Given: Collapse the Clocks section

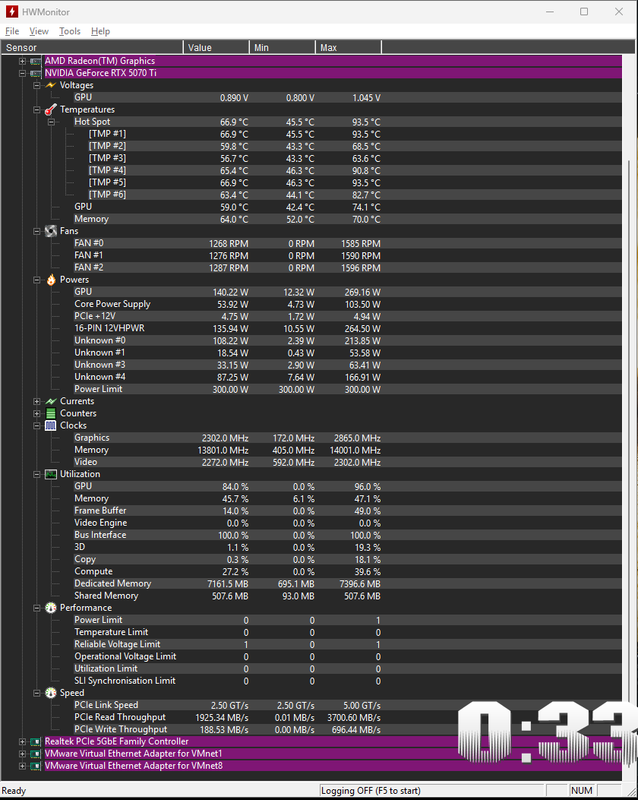Looking at the screenshot, I should (x=37, y=426).
